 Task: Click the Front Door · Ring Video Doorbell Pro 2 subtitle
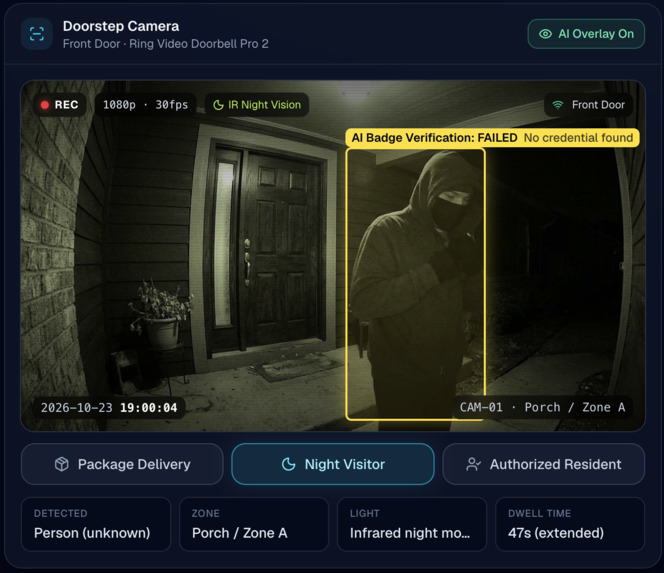[166, 44]
